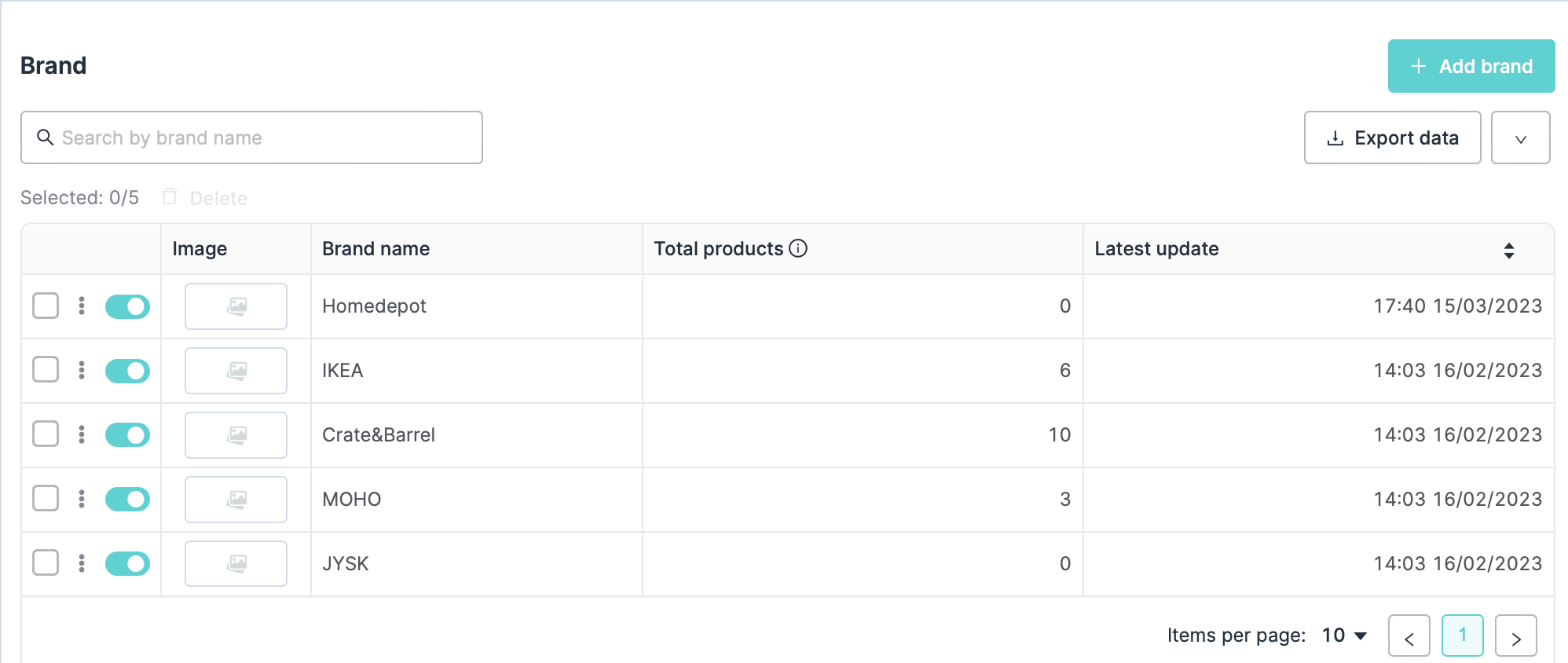Select page 1 in pagination
1568x663 pixels.
pyautogui.click(x=1462, y=636)
